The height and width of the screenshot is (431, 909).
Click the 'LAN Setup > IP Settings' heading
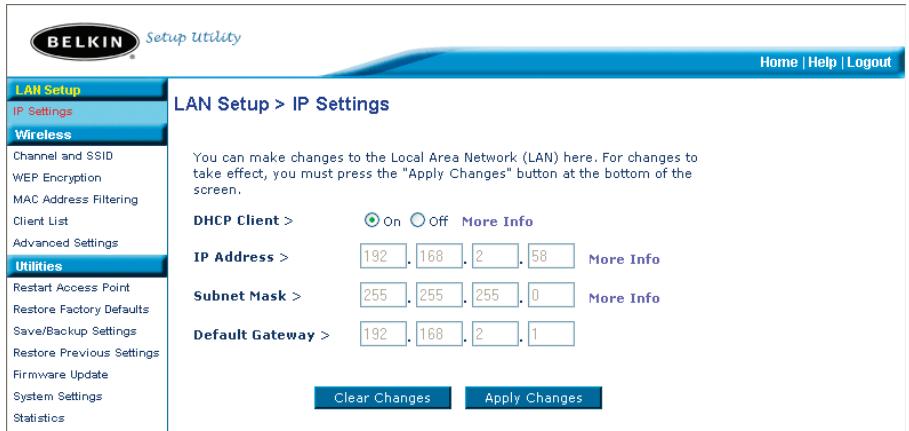(x=281, y=104)
